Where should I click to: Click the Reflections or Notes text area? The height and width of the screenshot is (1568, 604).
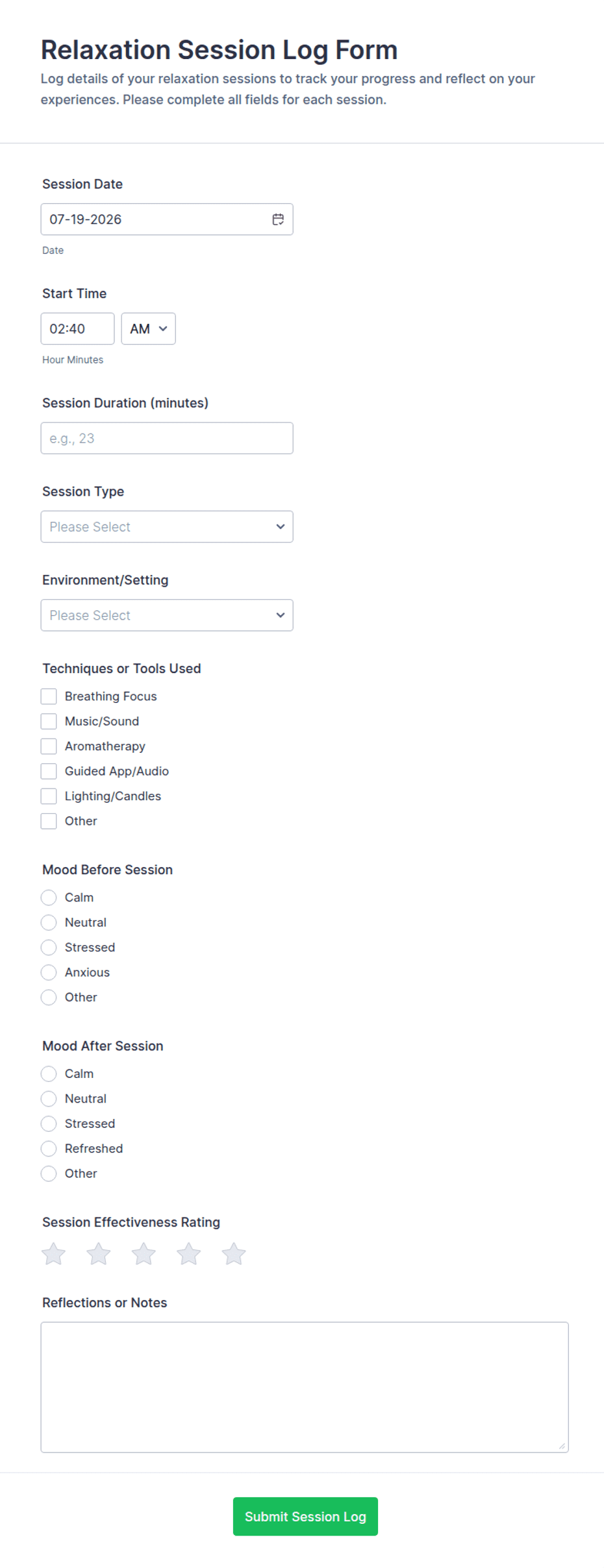pyautogui.click(x=305, y=1387)
